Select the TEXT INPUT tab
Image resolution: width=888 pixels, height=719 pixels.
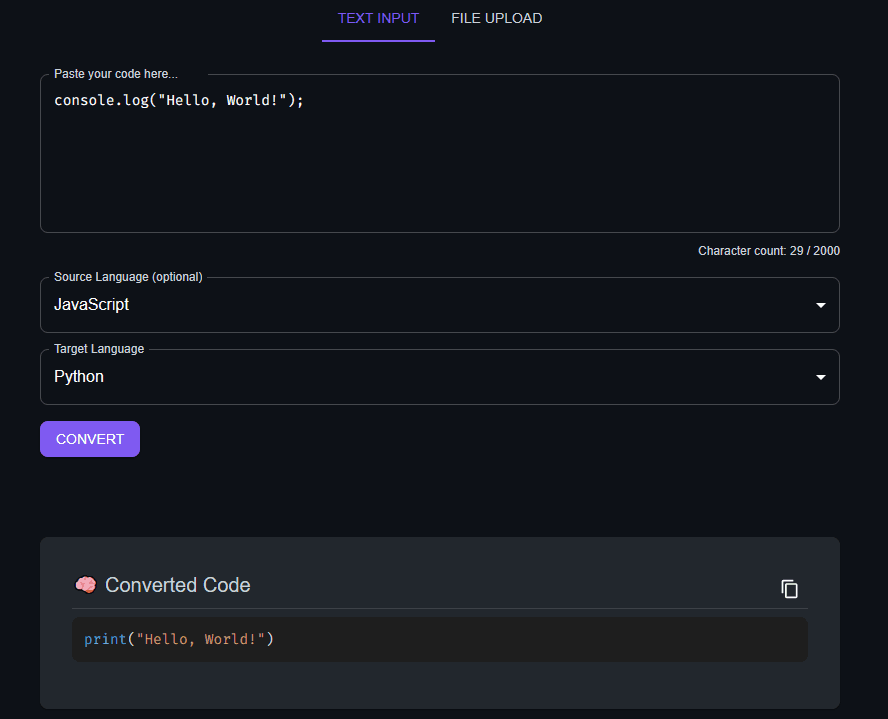(378, 18)
